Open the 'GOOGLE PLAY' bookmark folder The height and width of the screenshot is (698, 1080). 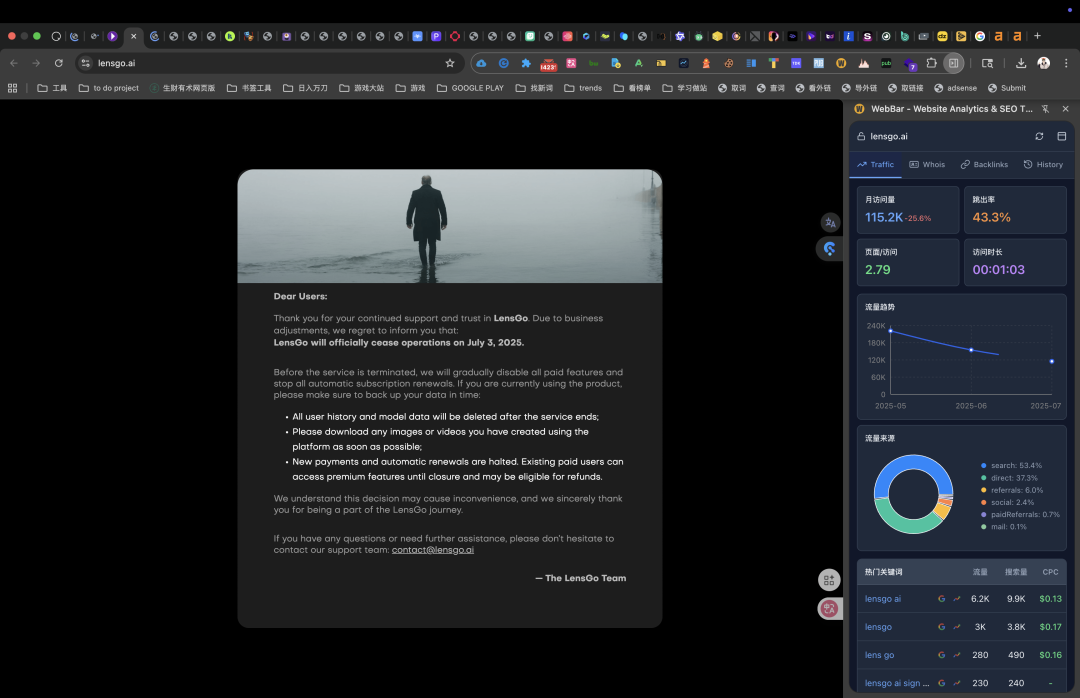coord(470,88)
